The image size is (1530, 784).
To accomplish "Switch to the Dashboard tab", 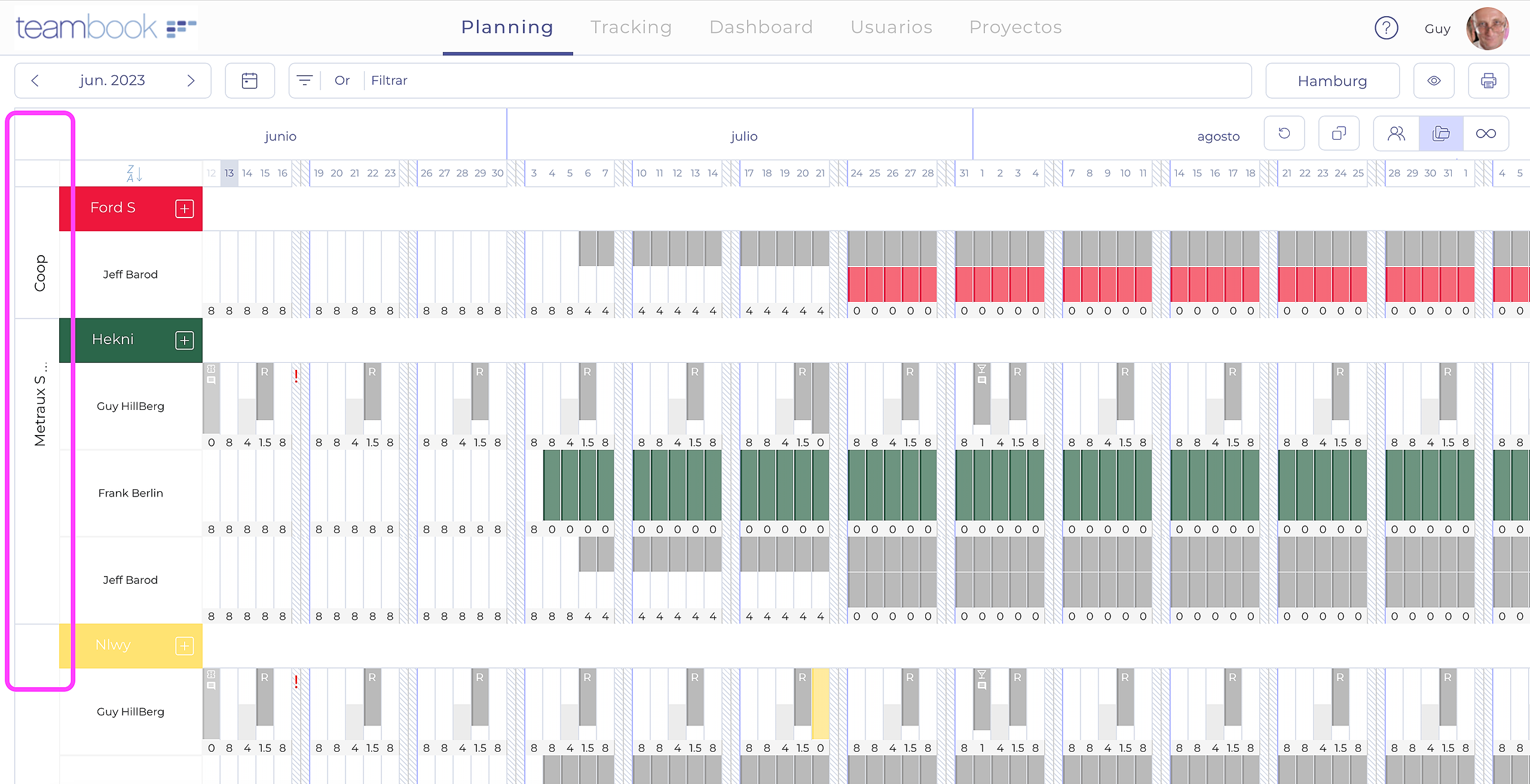I will pyautogui.click(x=761, y=27).
